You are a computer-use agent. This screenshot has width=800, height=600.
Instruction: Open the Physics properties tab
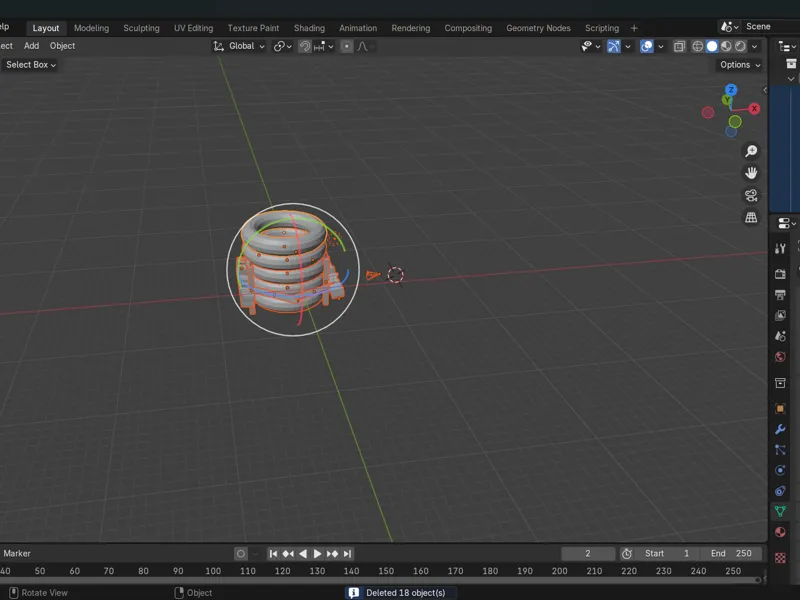tap(780, 470)
